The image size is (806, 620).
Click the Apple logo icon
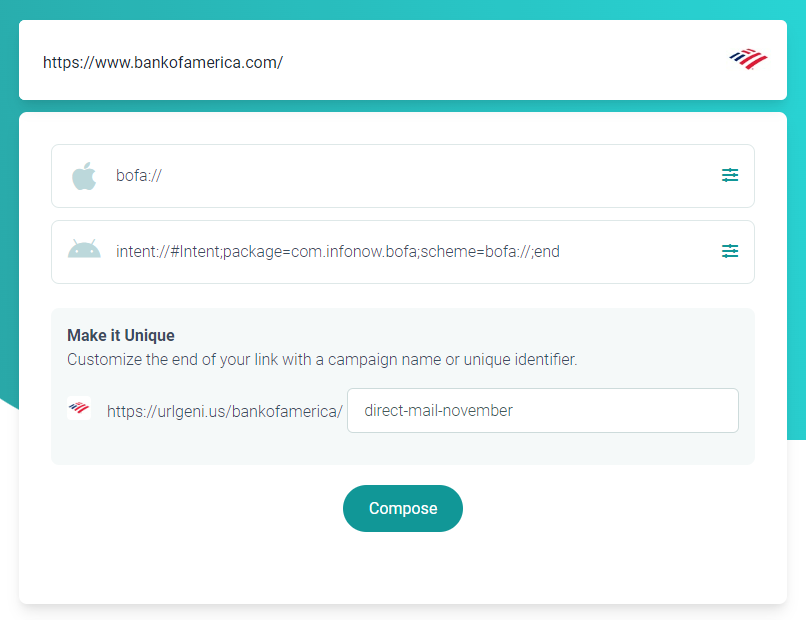click(x=84, y=176)
